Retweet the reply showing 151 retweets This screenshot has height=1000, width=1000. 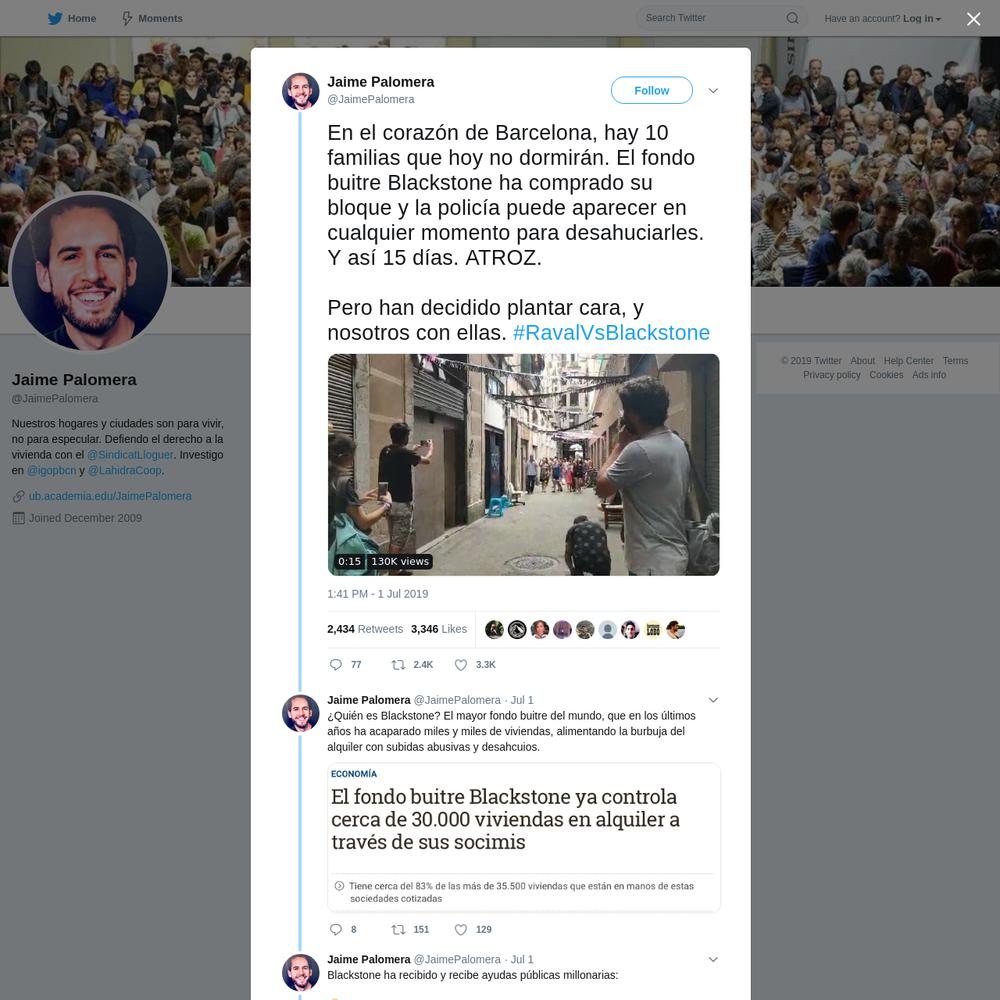coord(398,929)
